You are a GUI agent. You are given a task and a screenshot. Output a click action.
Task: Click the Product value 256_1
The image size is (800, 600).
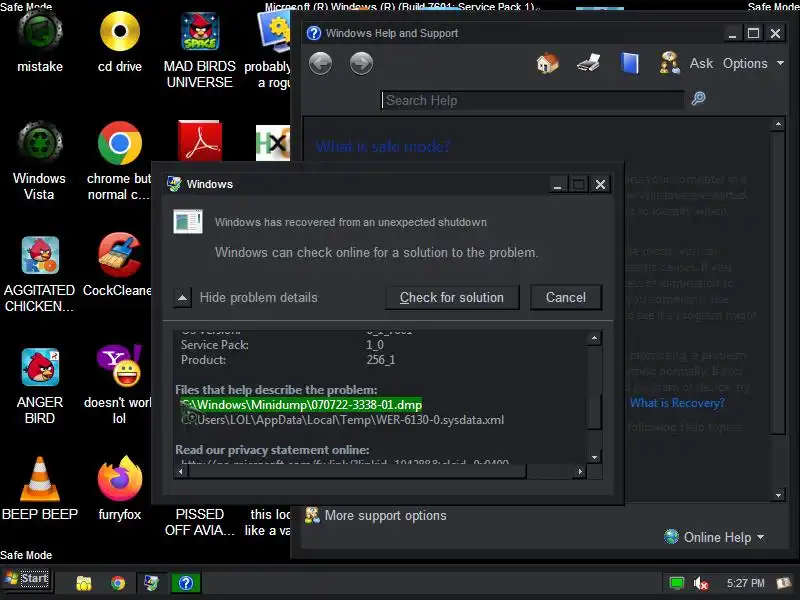381,360
